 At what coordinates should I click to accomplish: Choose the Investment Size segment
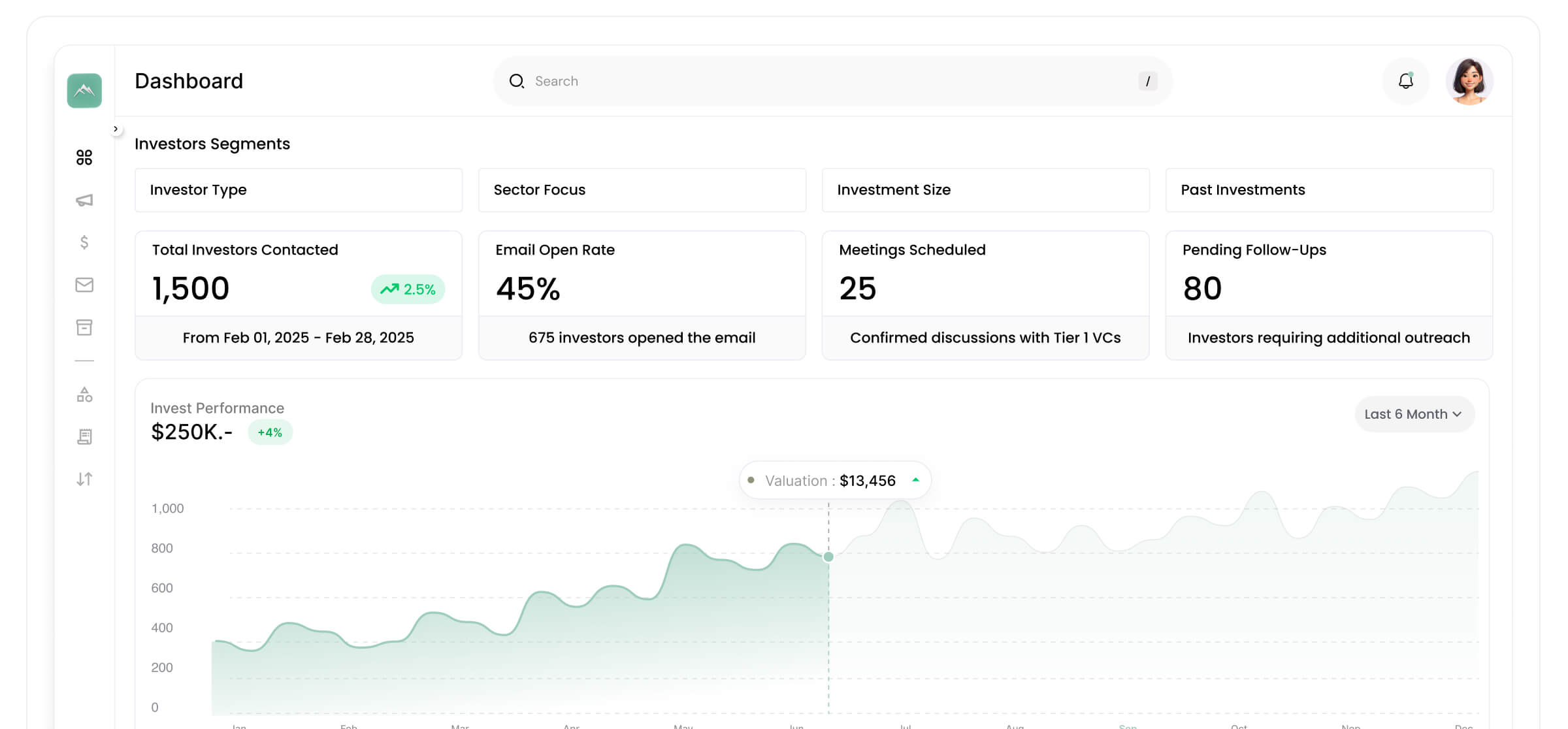point(985,190)
